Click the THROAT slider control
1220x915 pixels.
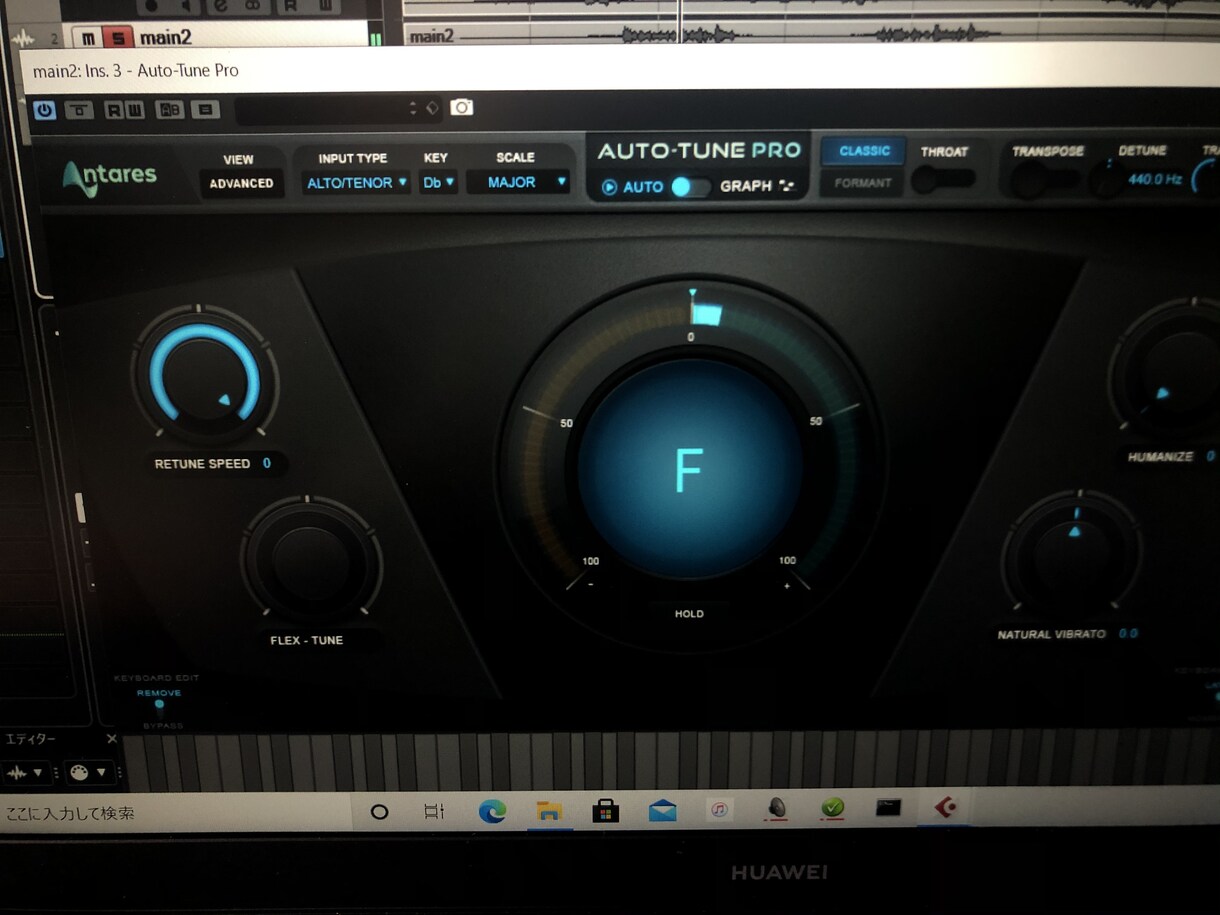pos(944,180)
